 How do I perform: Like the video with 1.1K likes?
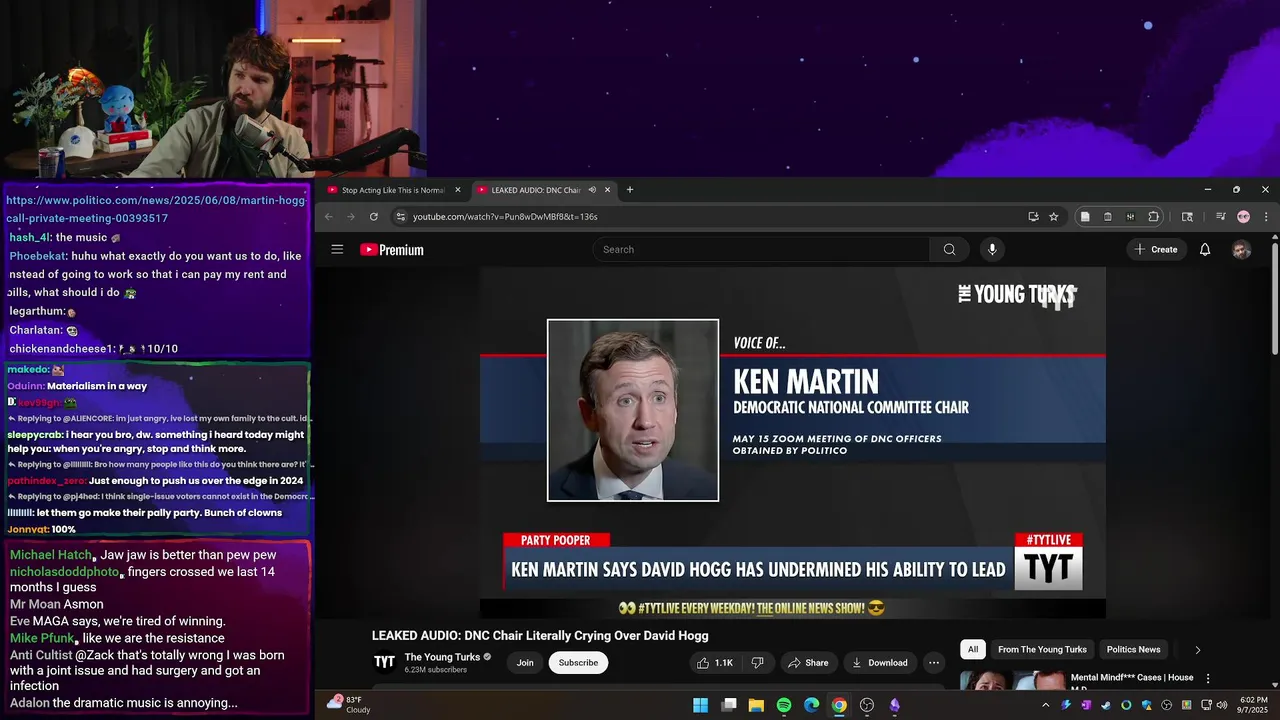pyautogui.click(x=716, y=662)
